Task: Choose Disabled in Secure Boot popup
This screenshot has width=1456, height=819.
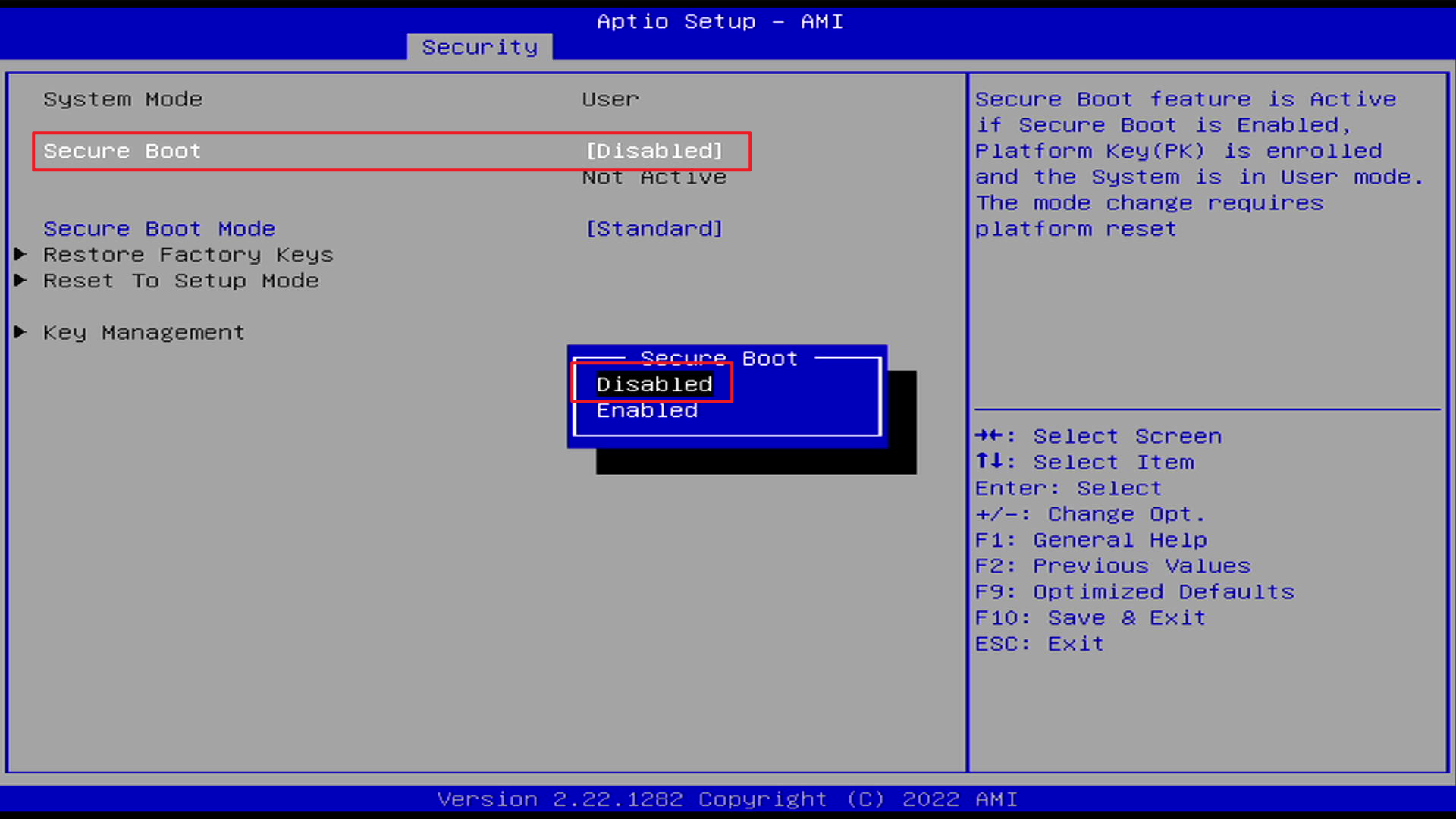Action: (654, 384)
